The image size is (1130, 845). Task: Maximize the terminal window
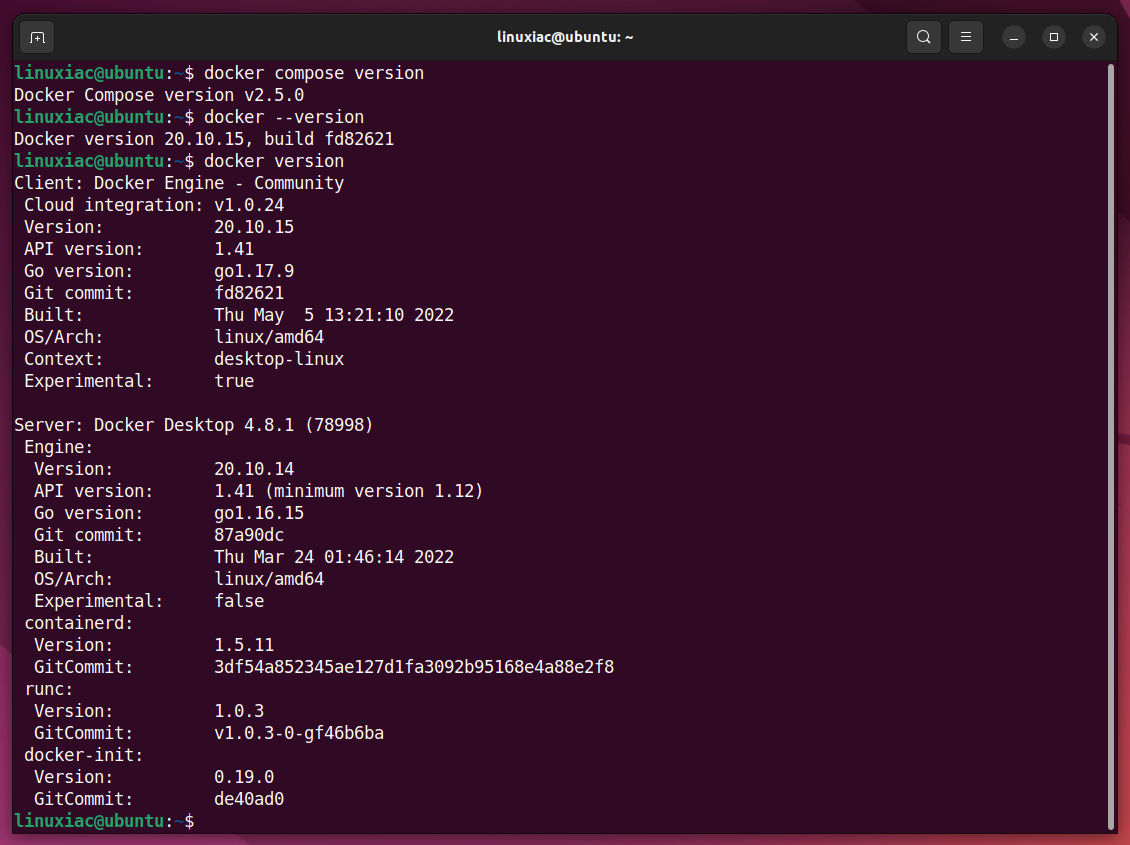click(x=1054, y=37)
